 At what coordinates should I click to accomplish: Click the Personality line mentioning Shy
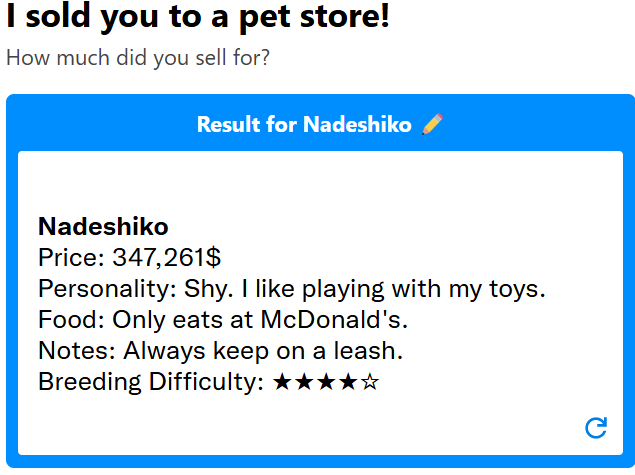coord(291,289)
